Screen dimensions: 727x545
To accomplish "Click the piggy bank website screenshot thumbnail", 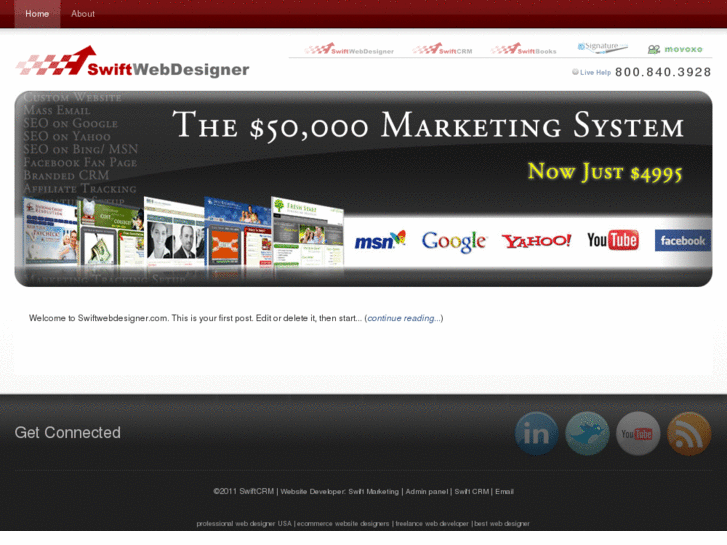I will point(111,232).
